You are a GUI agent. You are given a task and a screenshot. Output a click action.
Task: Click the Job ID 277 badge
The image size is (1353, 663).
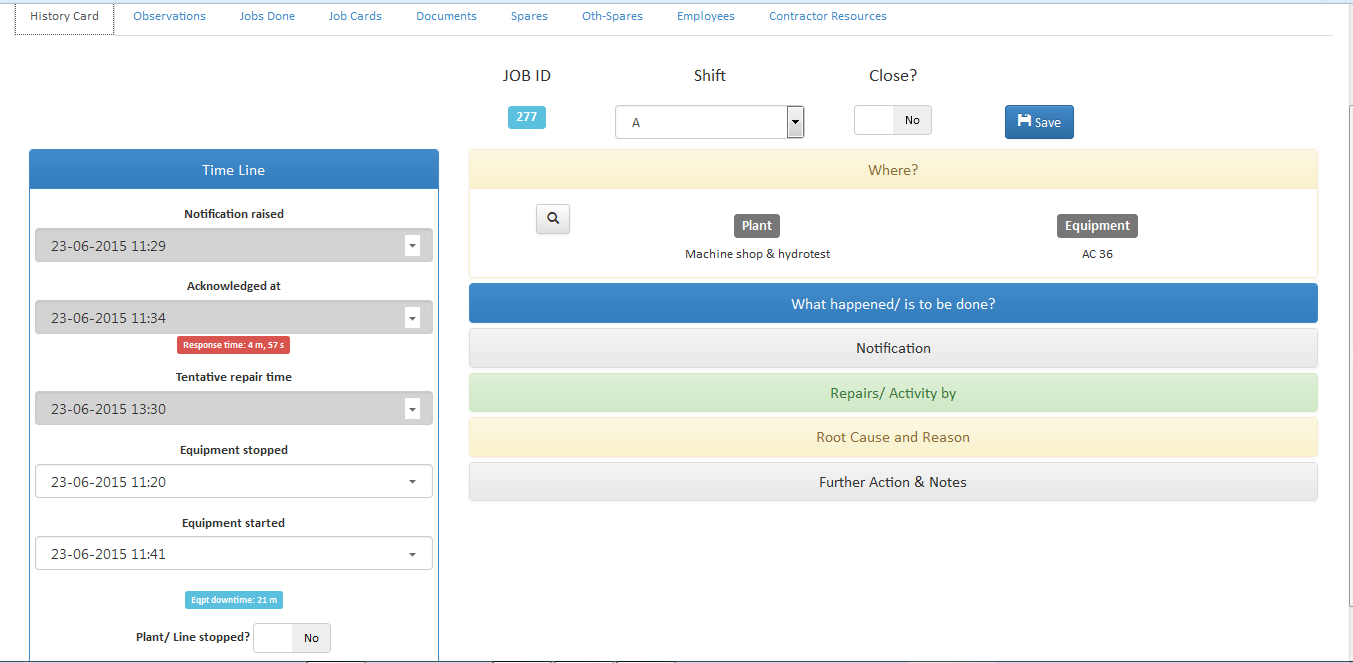527,117
